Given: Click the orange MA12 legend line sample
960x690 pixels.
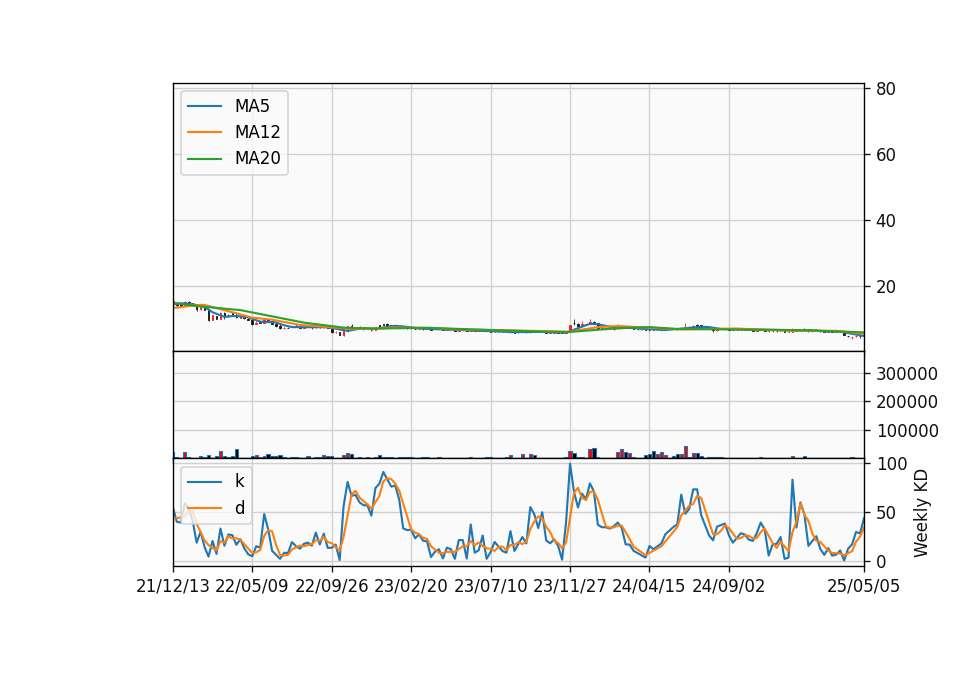Looking at the screenshot, I should 204,132.
